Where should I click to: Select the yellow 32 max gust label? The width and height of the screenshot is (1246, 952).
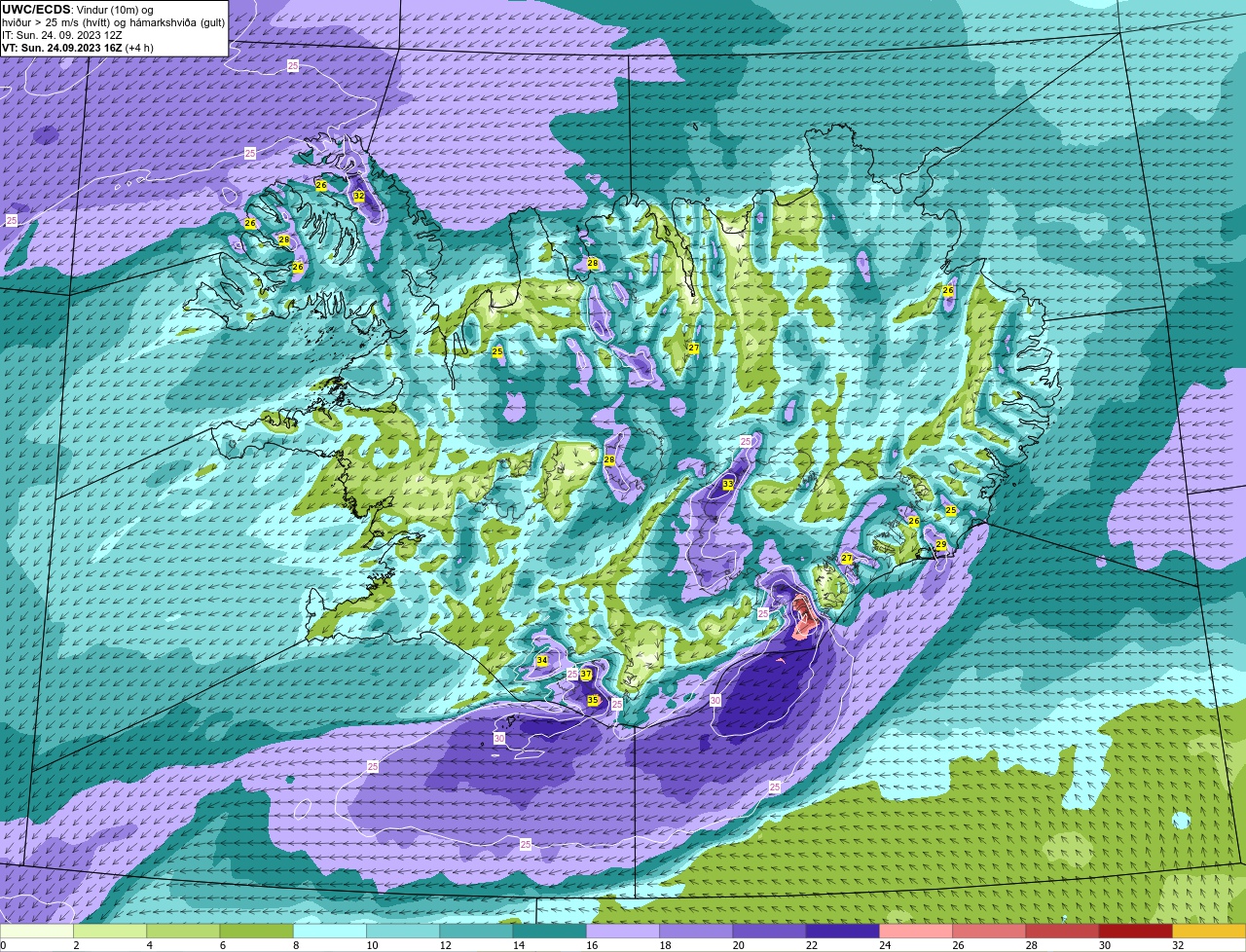tap(359, 196)
